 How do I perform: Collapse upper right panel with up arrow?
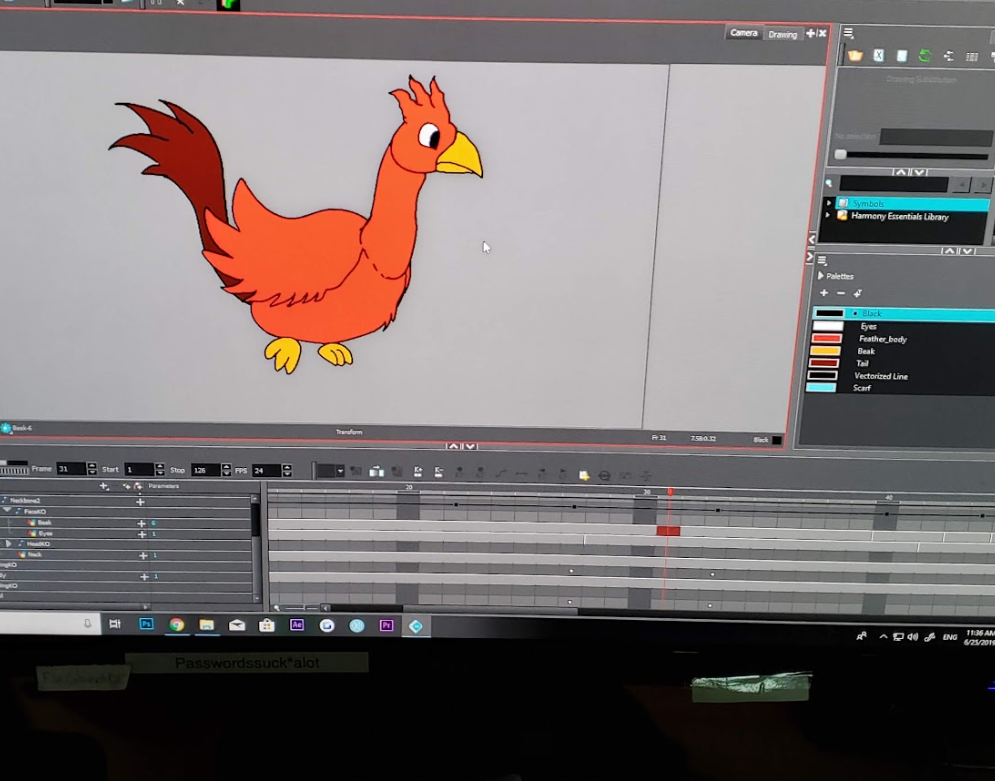coord(900,172)
